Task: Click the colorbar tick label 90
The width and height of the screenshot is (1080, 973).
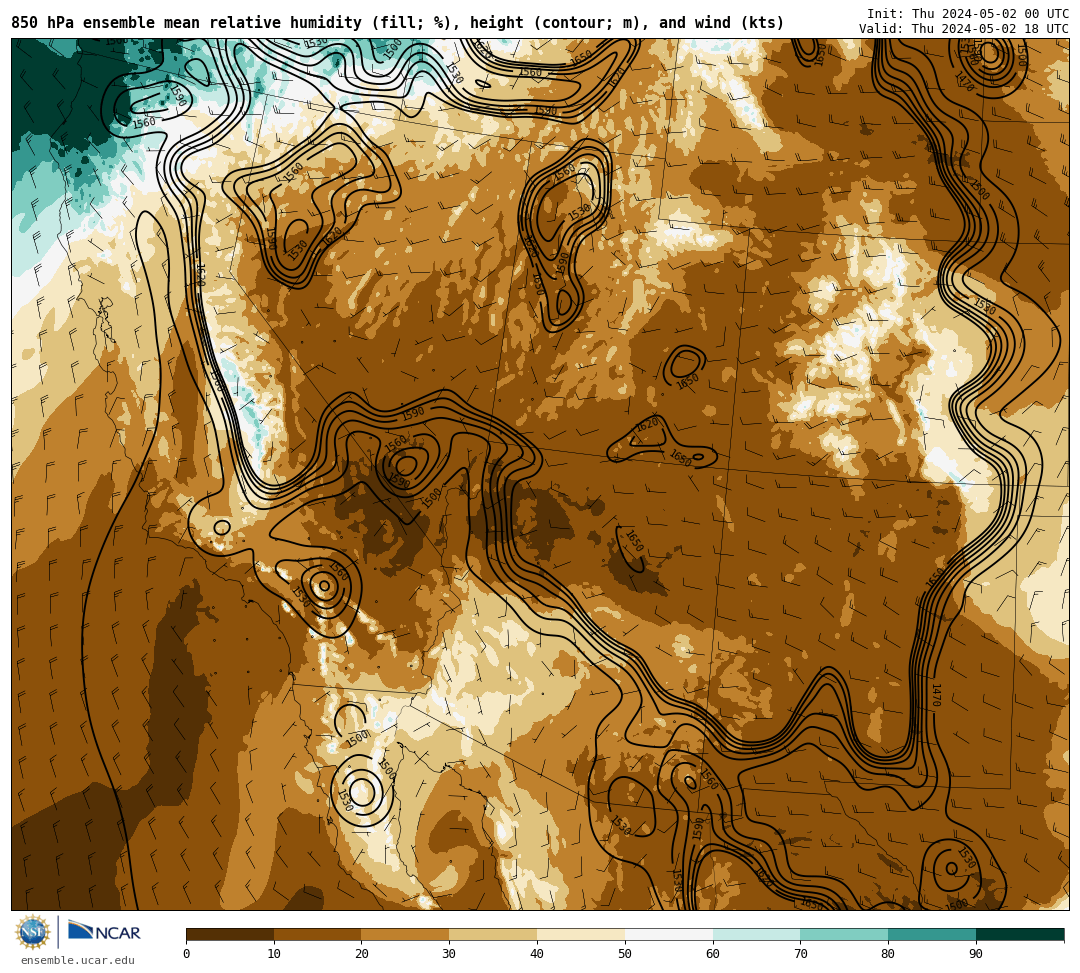Action: [x=976, y=954]
